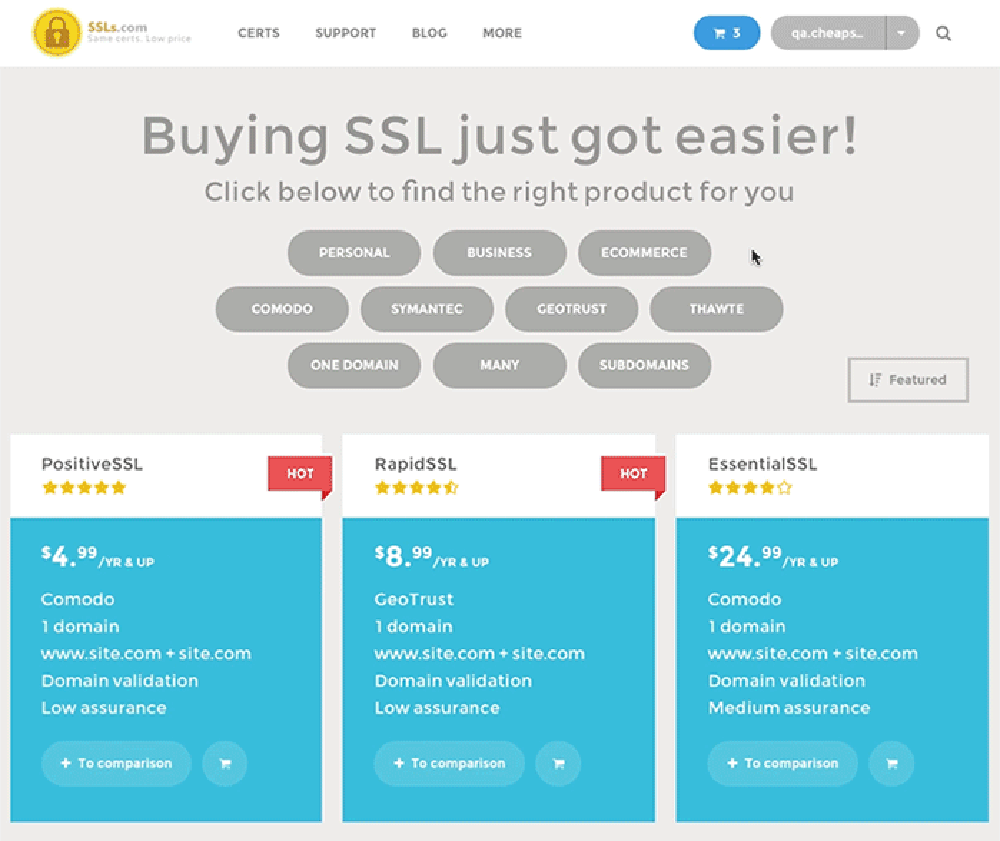Click Low assurance in PositiveSSL card
This screenshot has width=1000, height=841.
click(x=104, y=708)
